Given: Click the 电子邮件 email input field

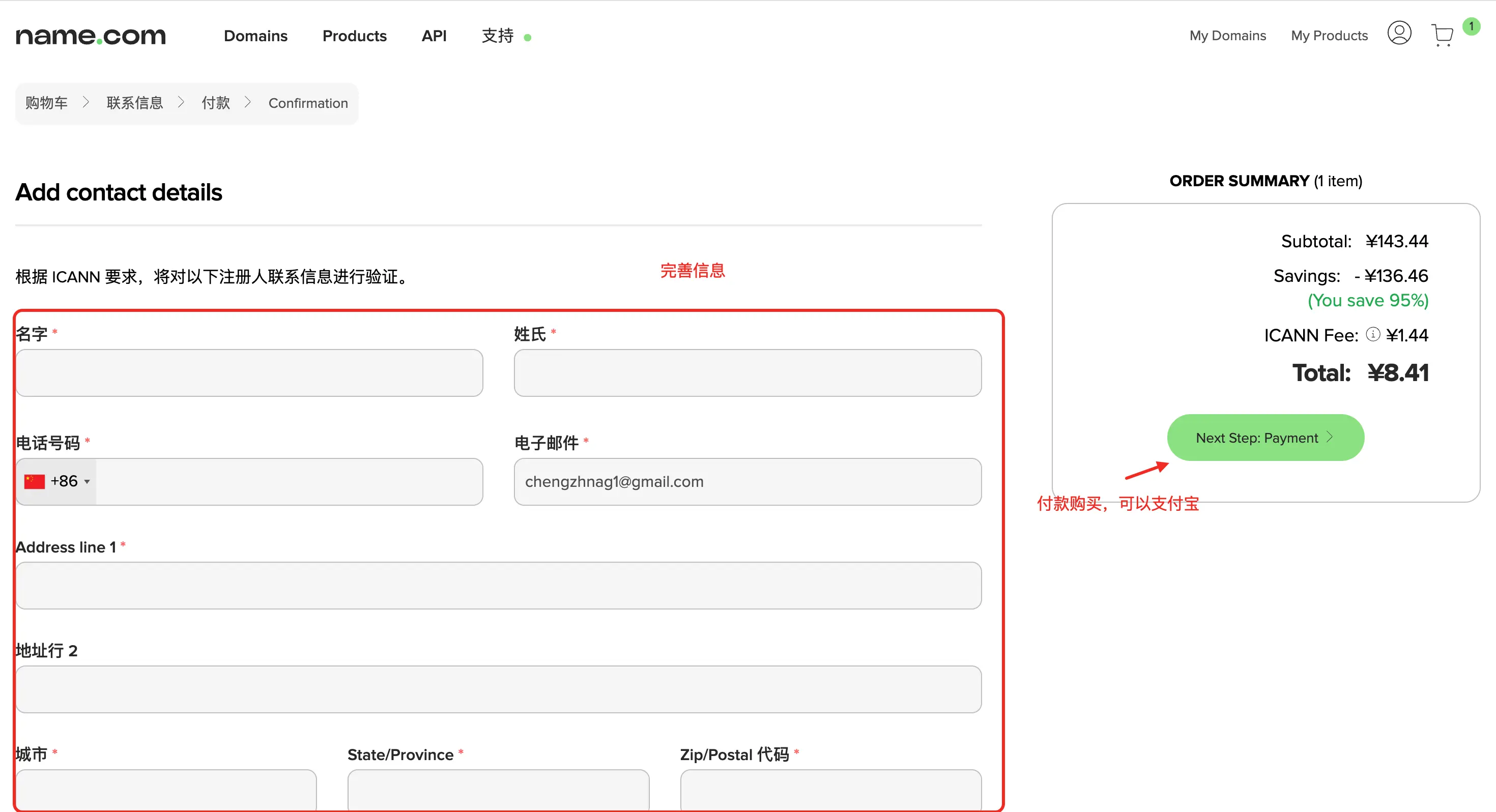Looking at the screenshot, I should click(x=747, y=481).
